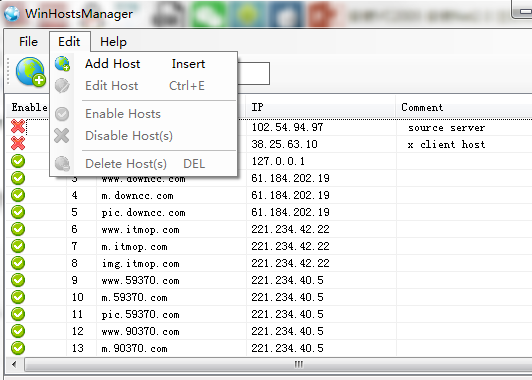This screenshot has width=532, height=380.
Task: Click the Delete Host(s) globe icon
Action: point(62,164)
